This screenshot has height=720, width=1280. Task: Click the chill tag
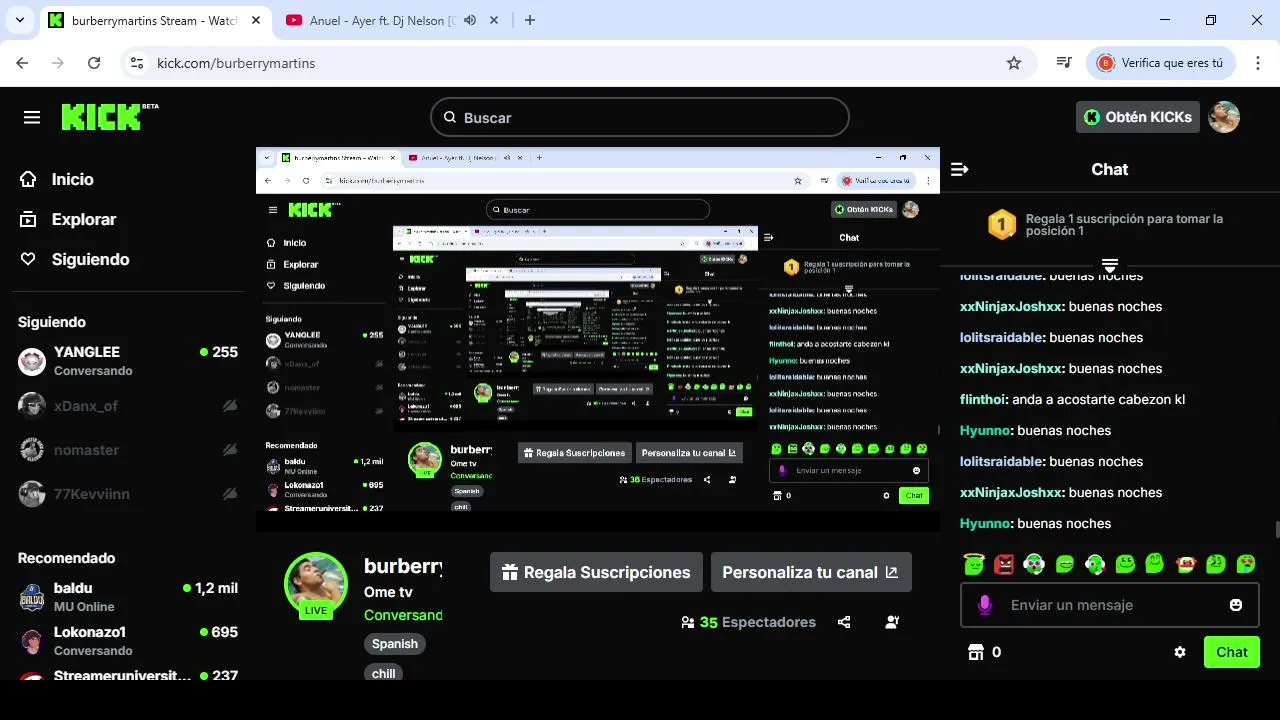pyautogui.click(x=384, y=673)
